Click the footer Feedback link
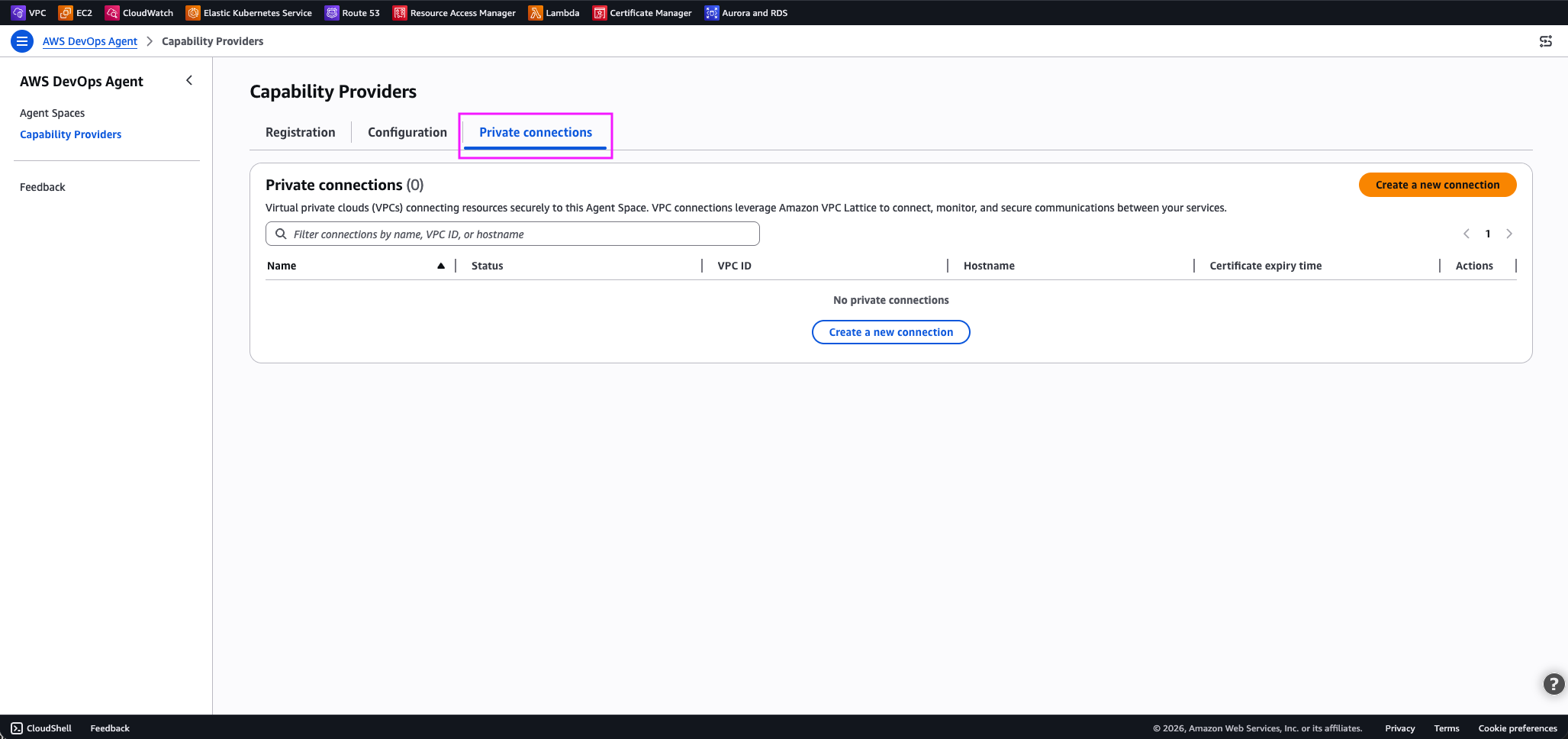Image resolution: width=1568 pixels, height=739 pixels. point(110,728)
